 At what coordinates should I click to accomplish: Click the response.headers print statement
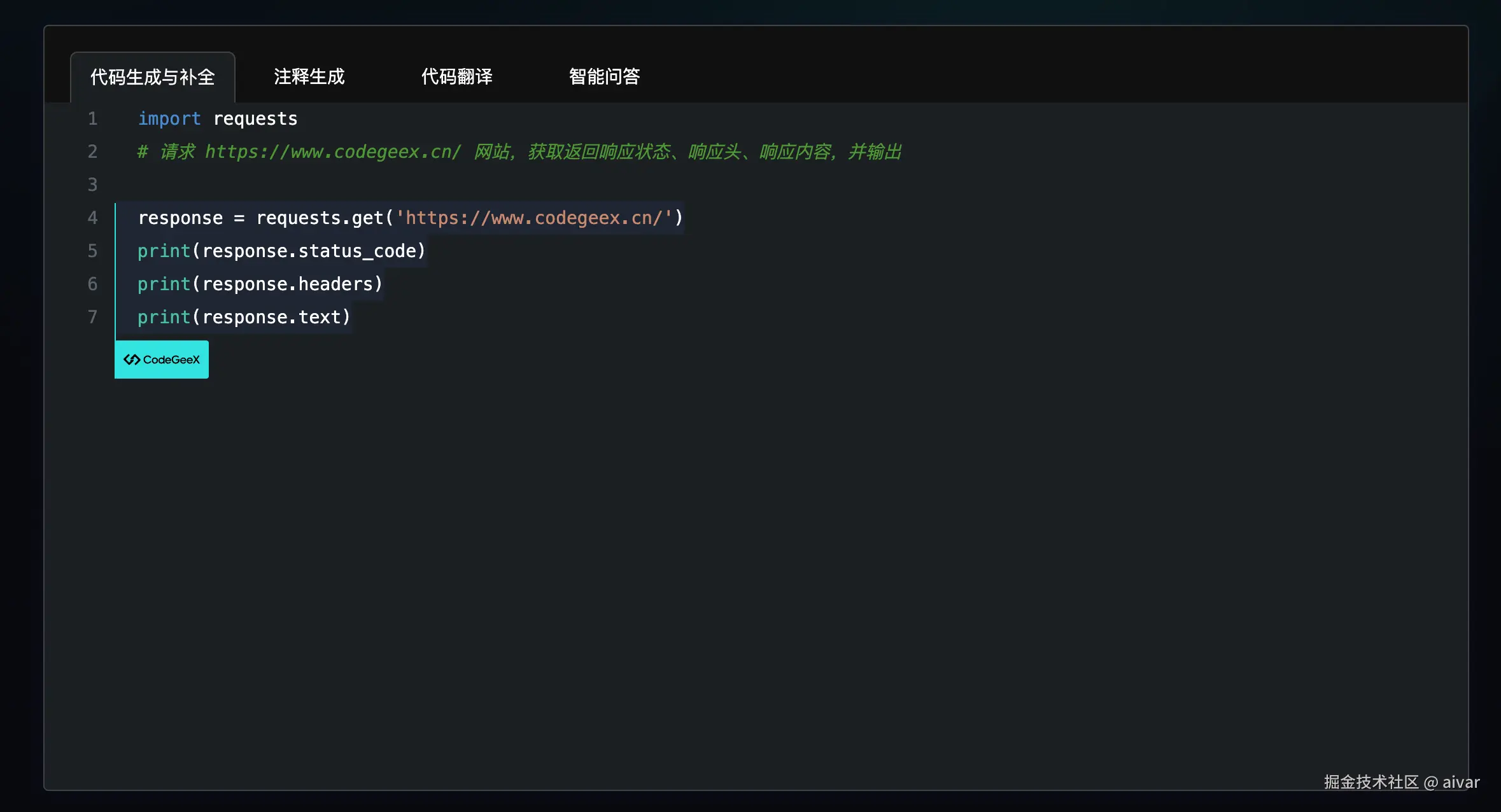point(259,284)
